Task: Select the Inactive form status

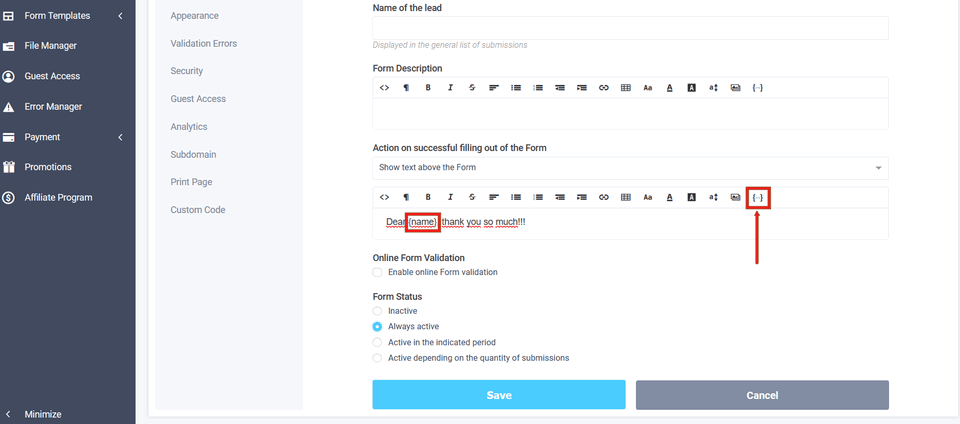Action: [x=377, y=311]
